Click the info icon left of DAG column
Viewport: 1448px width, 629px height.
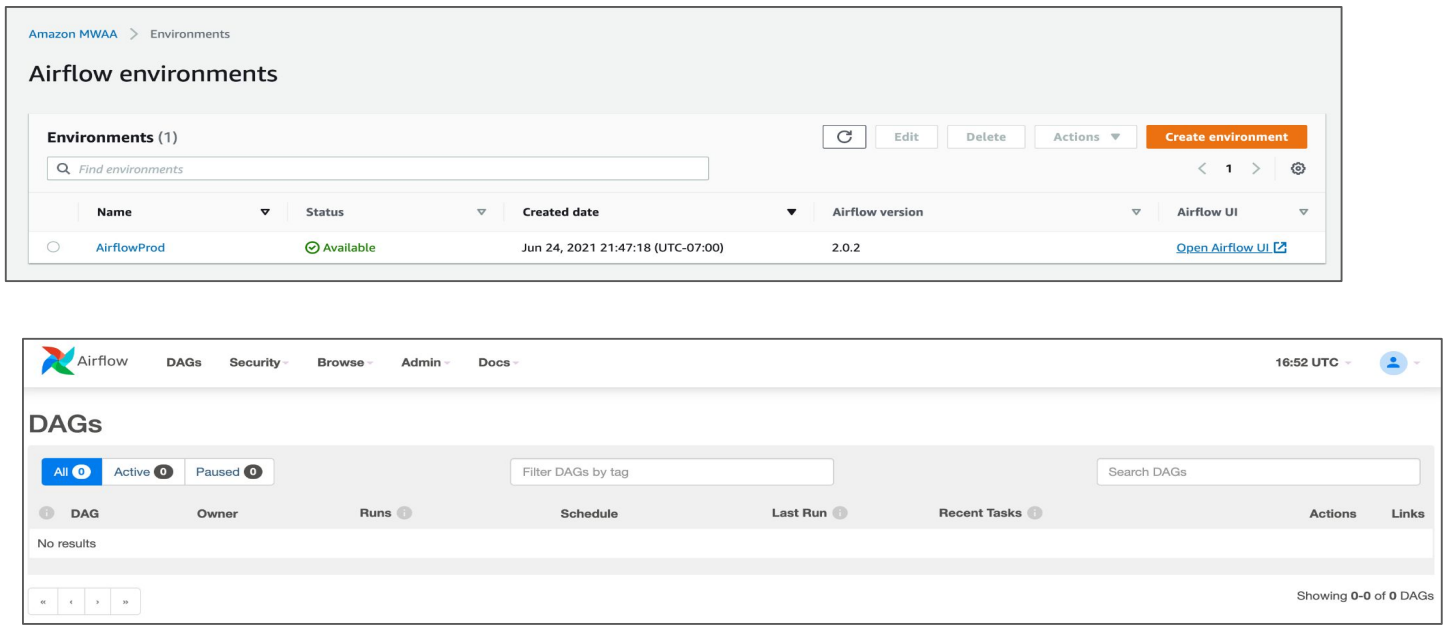point(46,513)
